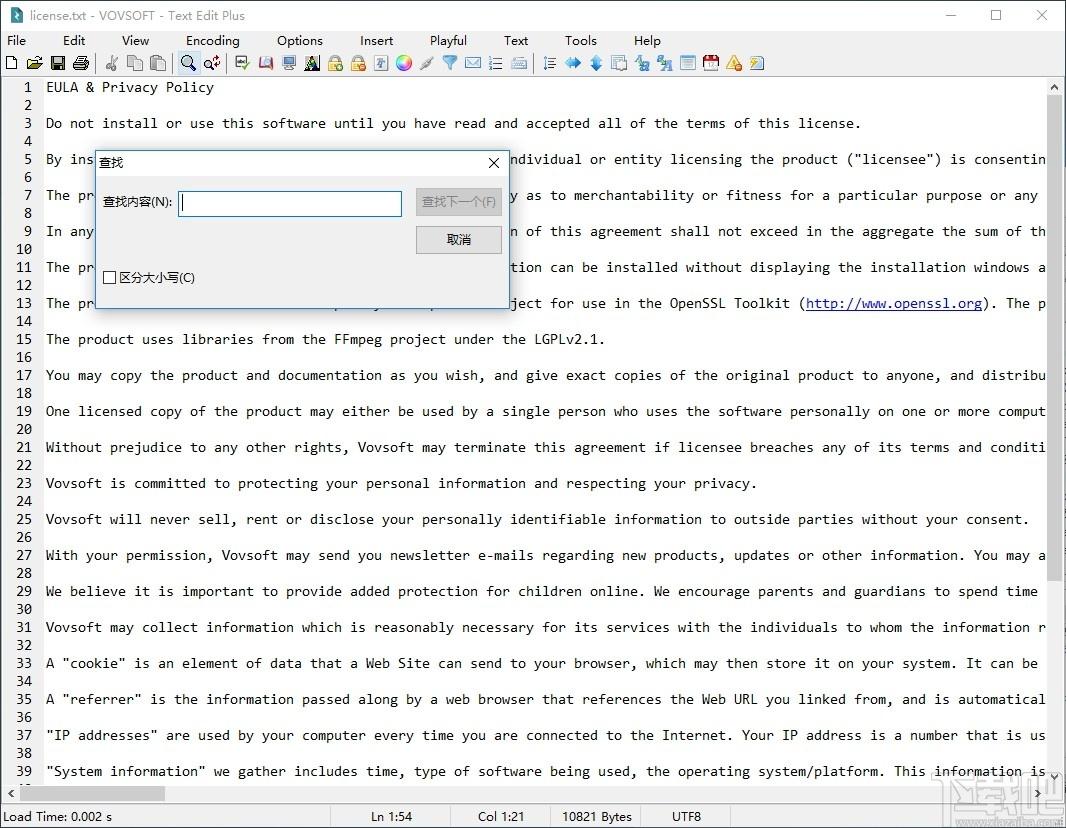Screen dimensions: 1066x828
Task: Click the Print toolbar icon
Action: pos(81,63)
